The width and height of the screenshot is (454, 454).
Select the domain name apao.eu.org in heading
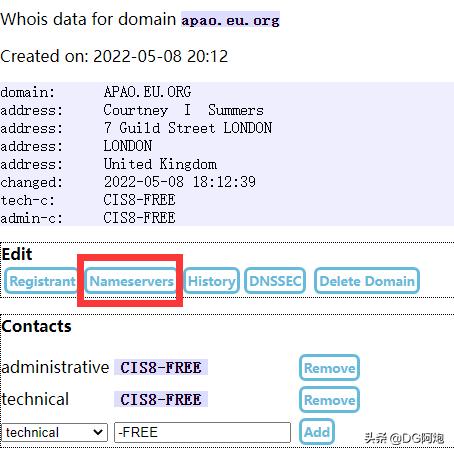(230, 20)
